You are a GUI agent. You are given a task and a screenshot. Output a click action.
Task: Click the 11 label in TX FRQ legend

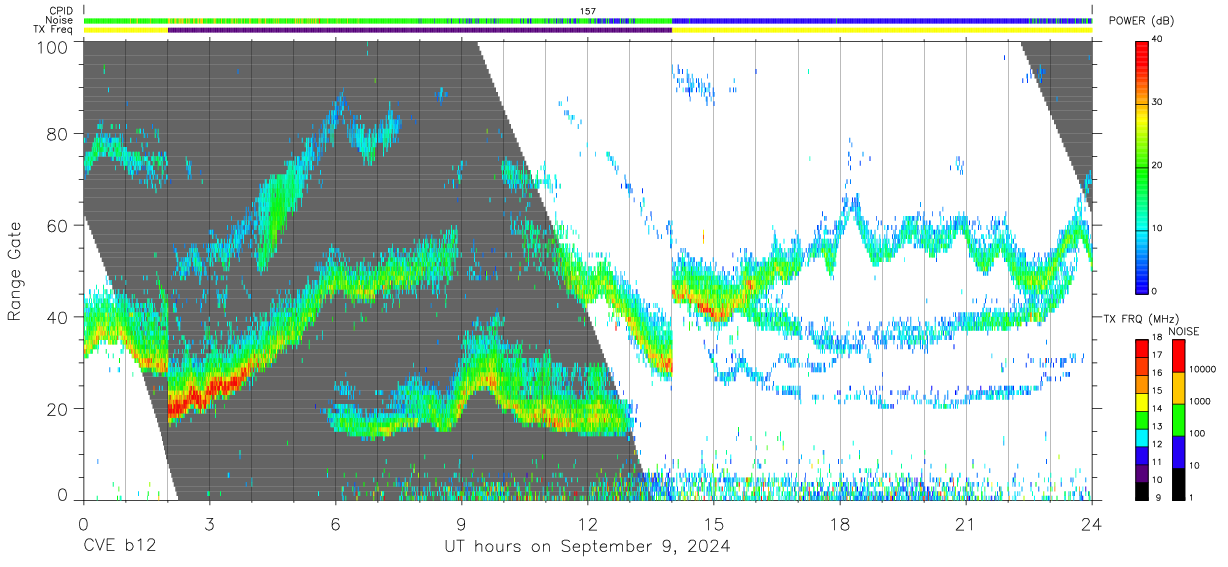(1157, 462)
